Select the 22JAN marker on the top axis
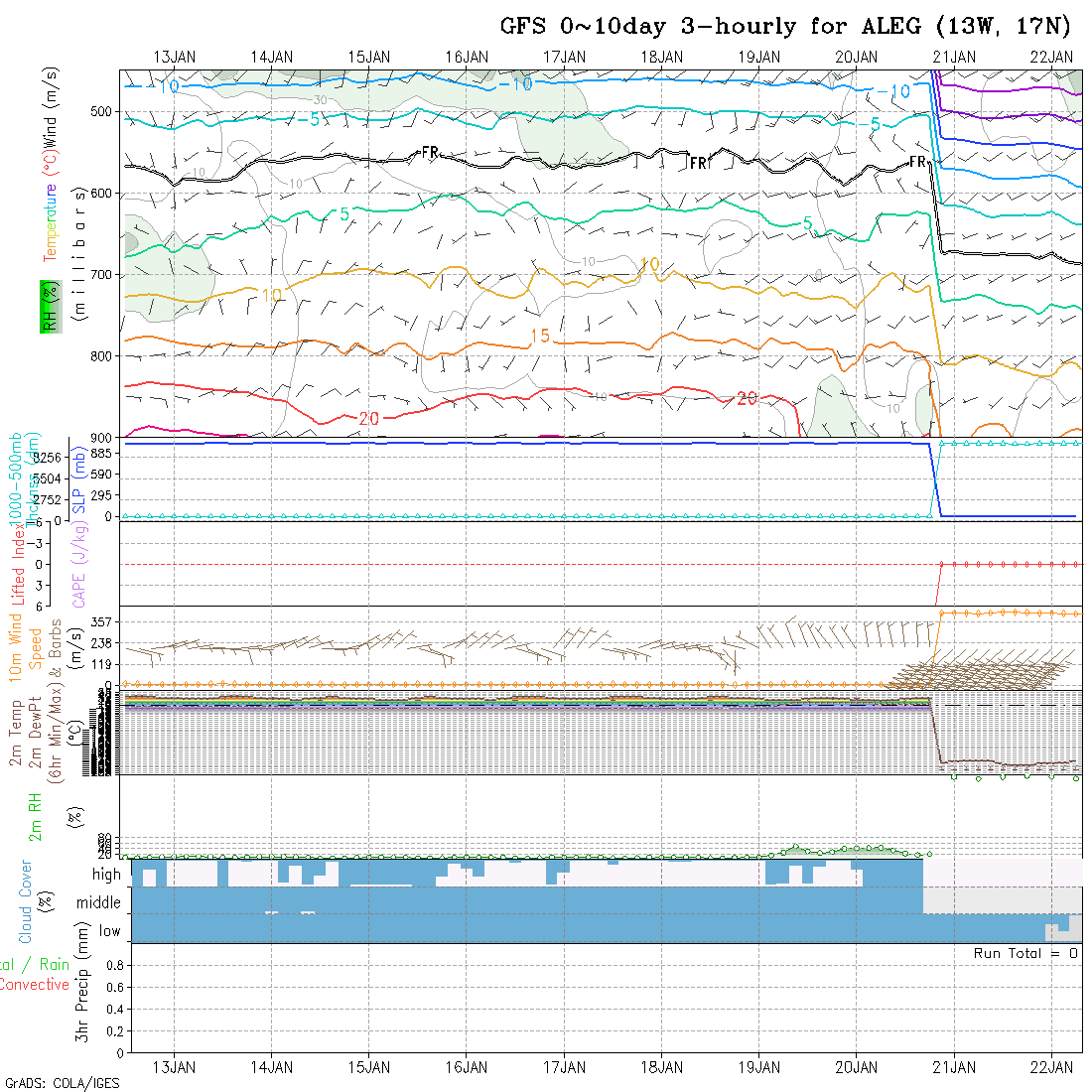 (1051, 57)
